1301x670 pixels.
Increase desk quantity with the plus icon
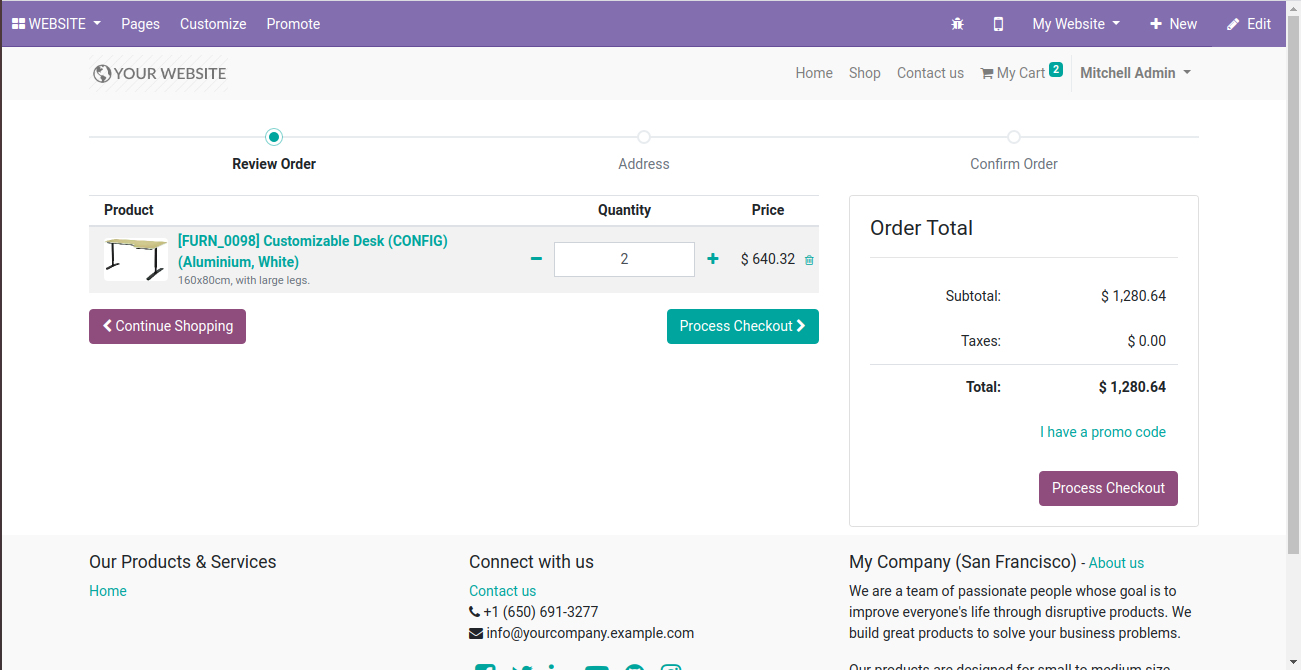coord(713,259)
